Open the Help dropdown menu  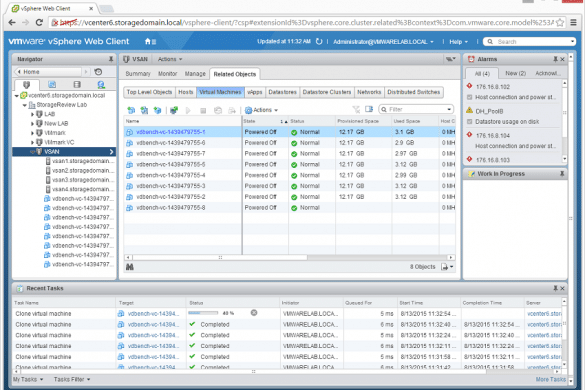click(458, 41)
